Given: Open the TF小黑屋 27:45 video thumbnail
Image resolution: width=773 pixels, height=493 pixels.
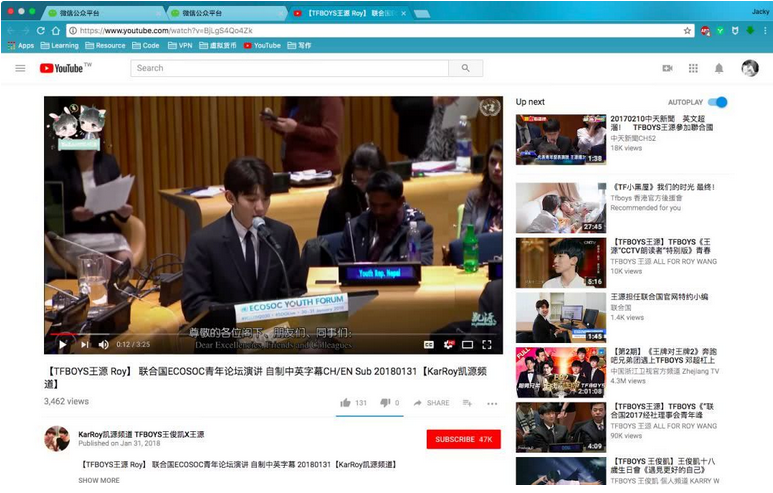Looking at the screenshot, I should [561, 208].
